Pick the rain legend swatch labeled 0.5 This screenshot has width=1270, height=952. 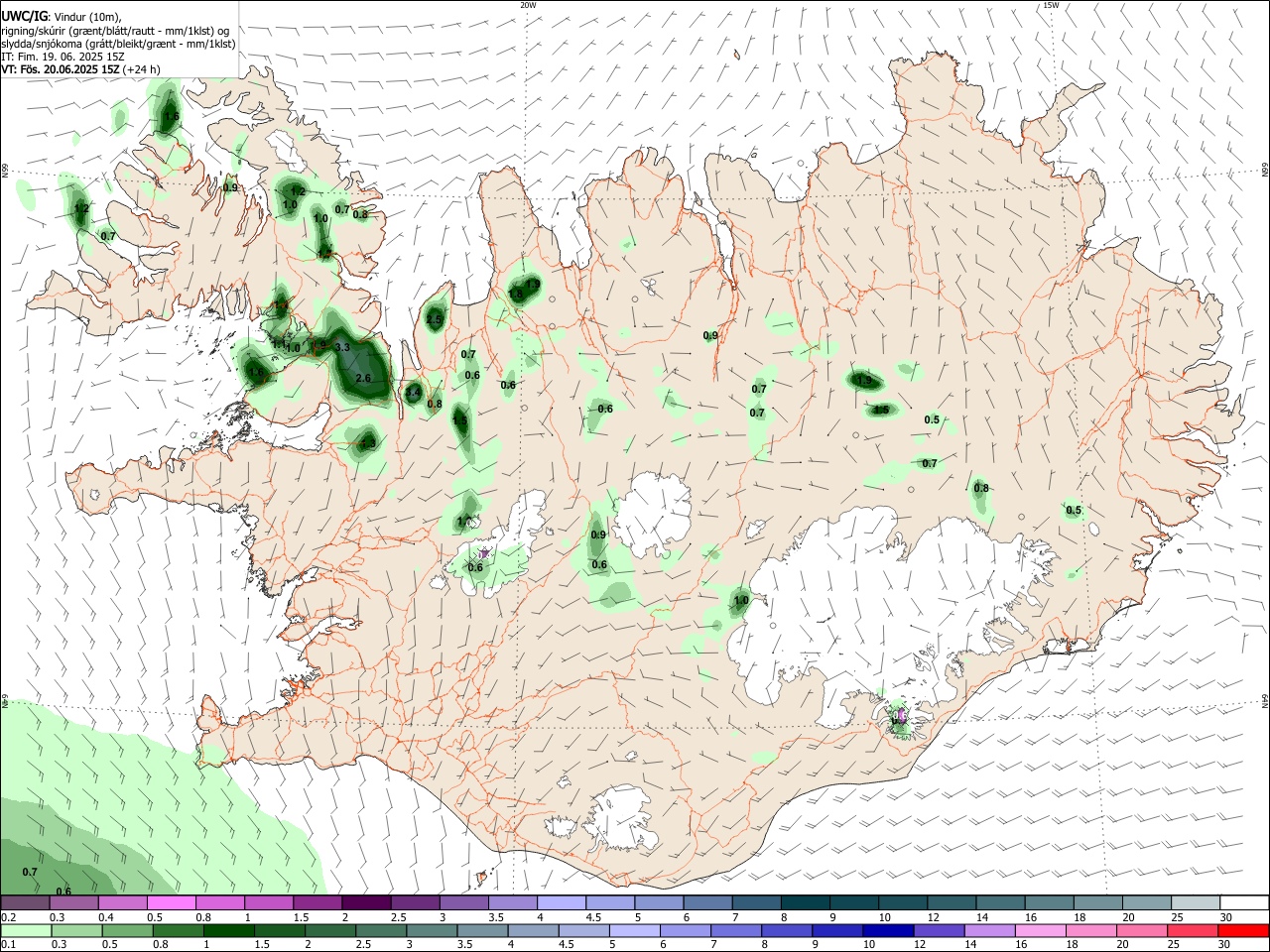click(x=127, y=931)
